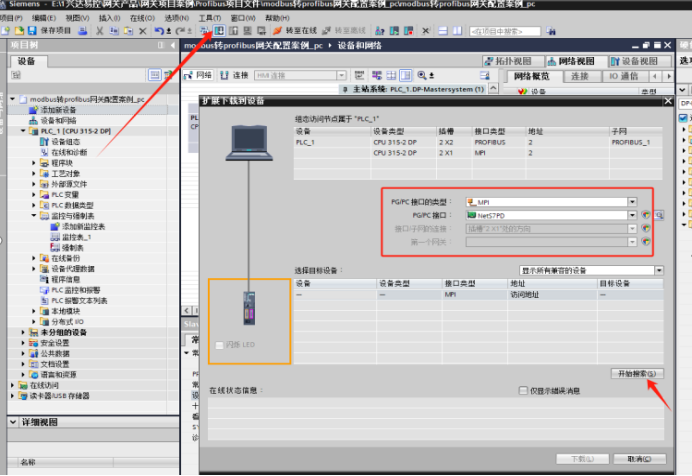Click the 下载(L) download button
Viewport: 692px width, 476px height.
pos(583,459)
